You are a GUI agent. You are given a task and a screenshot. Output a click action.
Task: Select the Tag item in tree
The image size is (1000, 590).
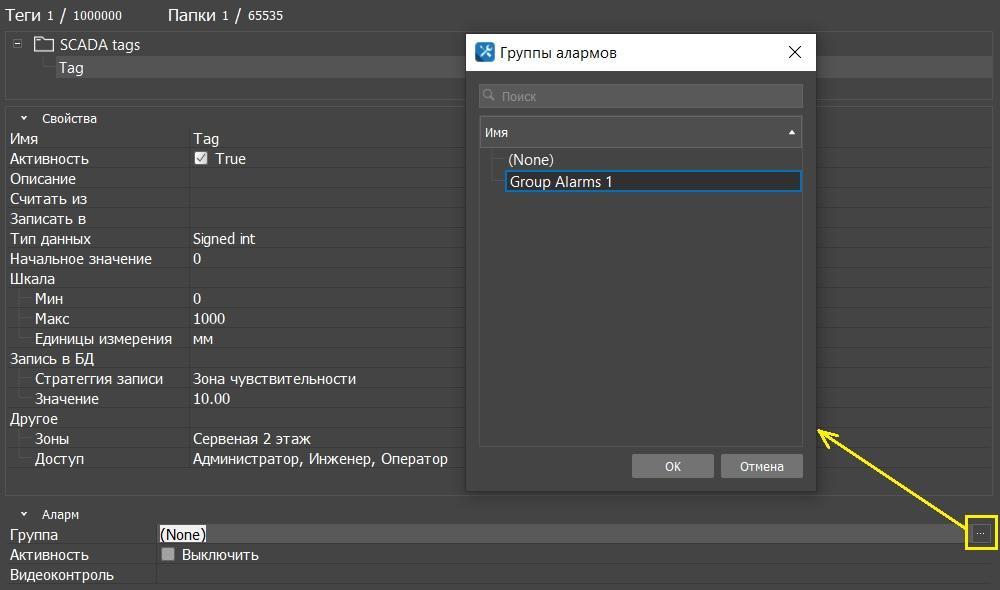[71, 68]
